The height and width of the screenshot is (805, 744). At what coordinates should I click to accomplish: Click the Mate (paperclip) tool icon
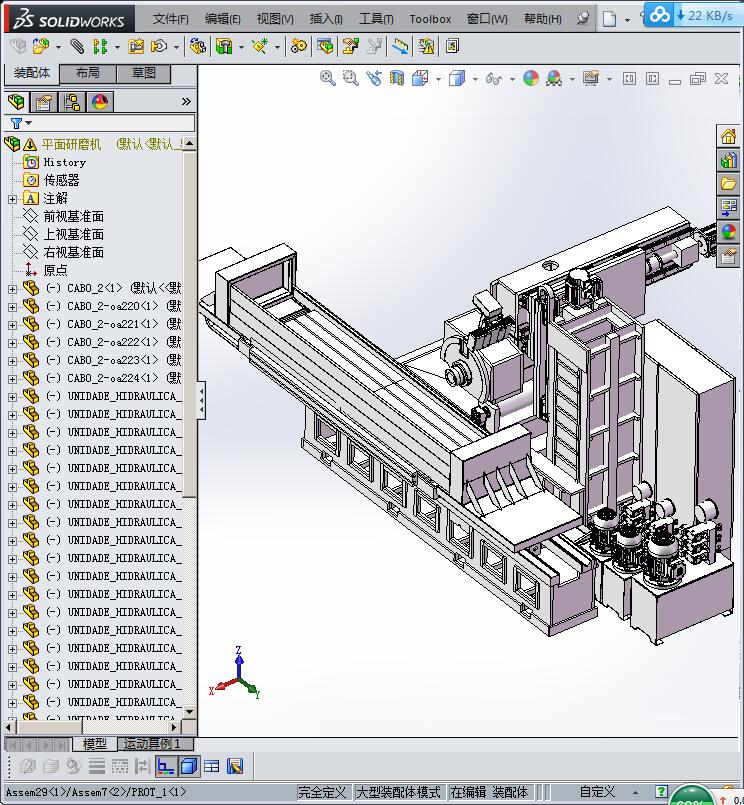[77, 47]
